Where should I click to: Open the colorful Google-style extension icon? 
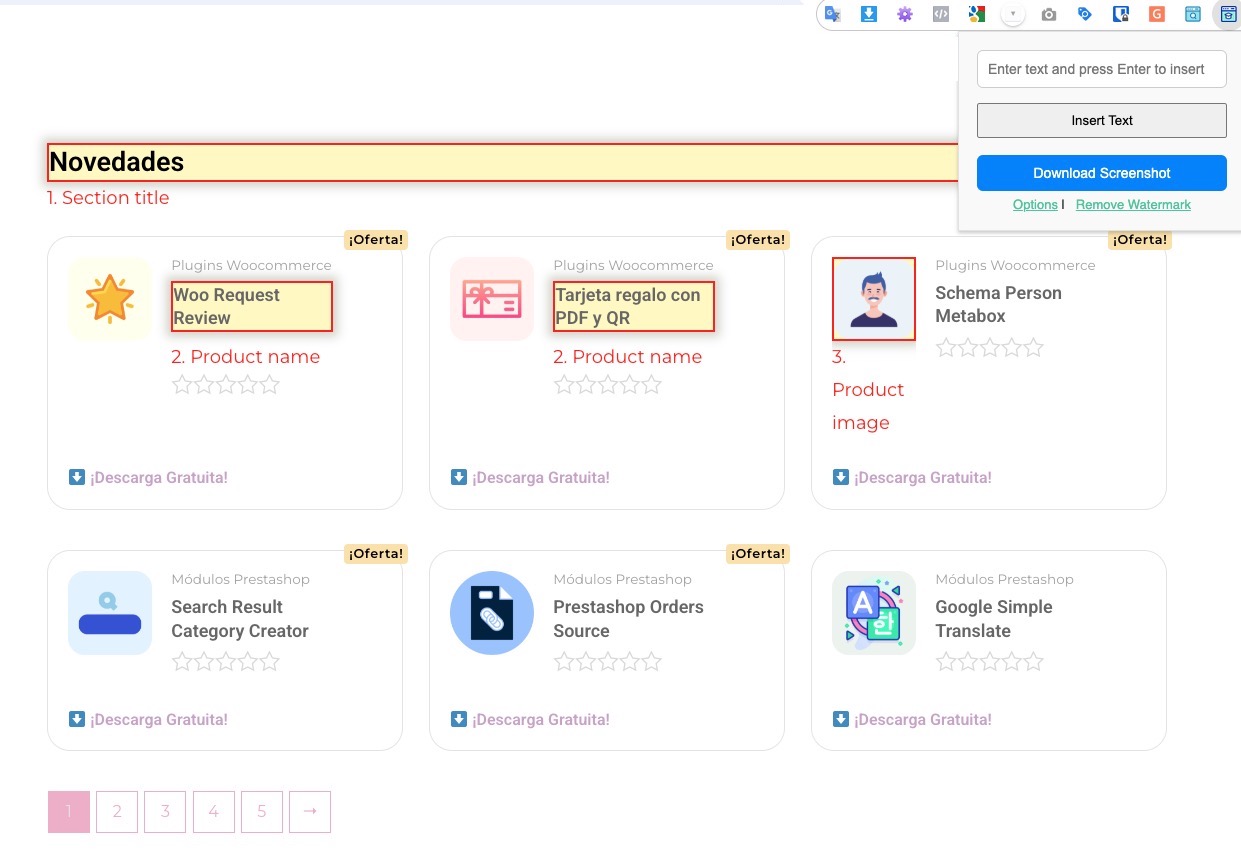(x=977, y=14)
